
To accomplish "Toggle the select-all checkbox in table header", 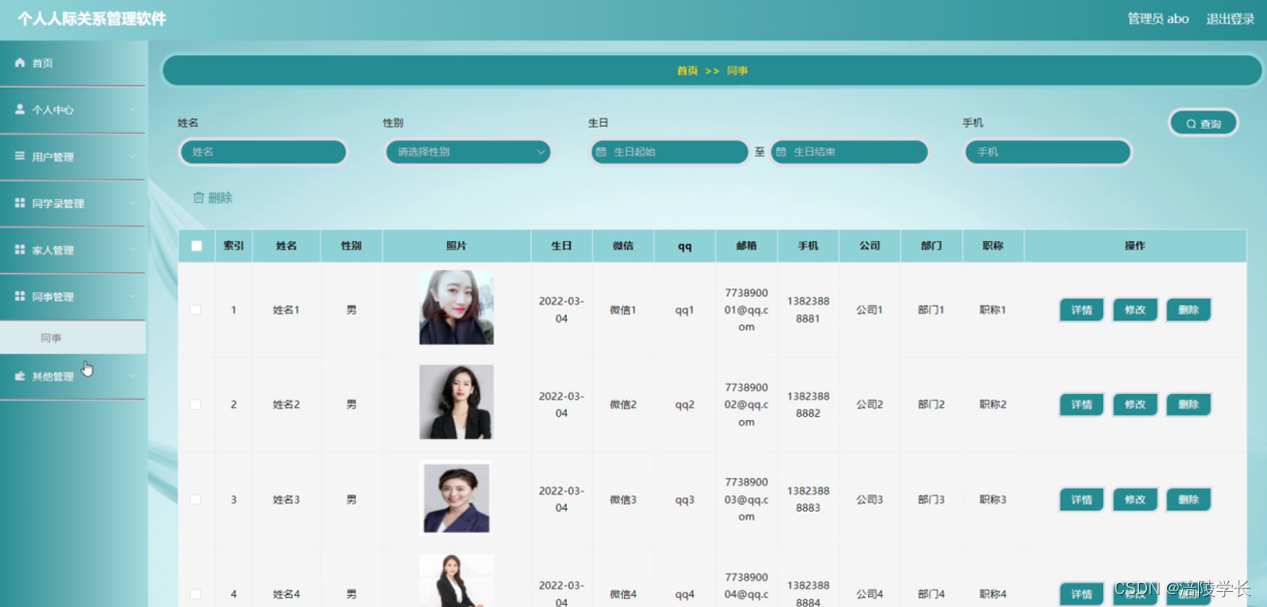I will (196, 246).
